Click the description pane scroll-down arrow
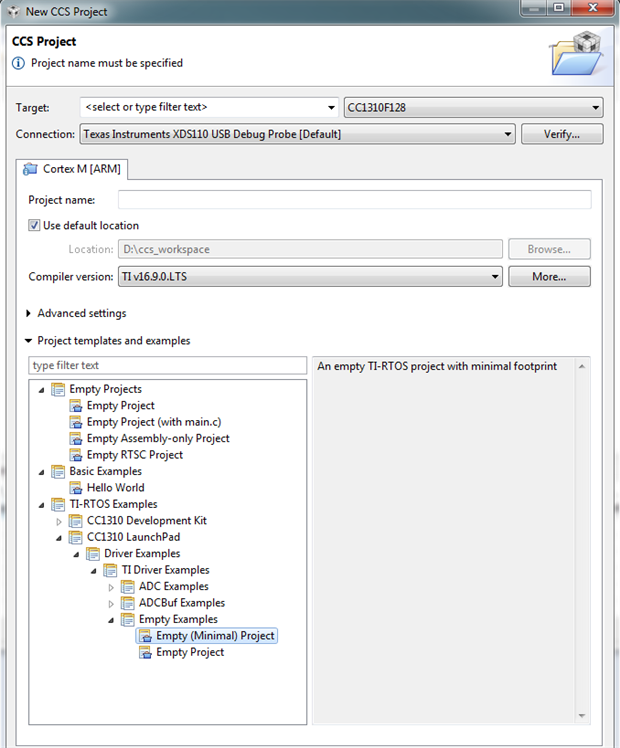Image resolution: width=620 pixels, height=748 pixels. click(582, 715)
